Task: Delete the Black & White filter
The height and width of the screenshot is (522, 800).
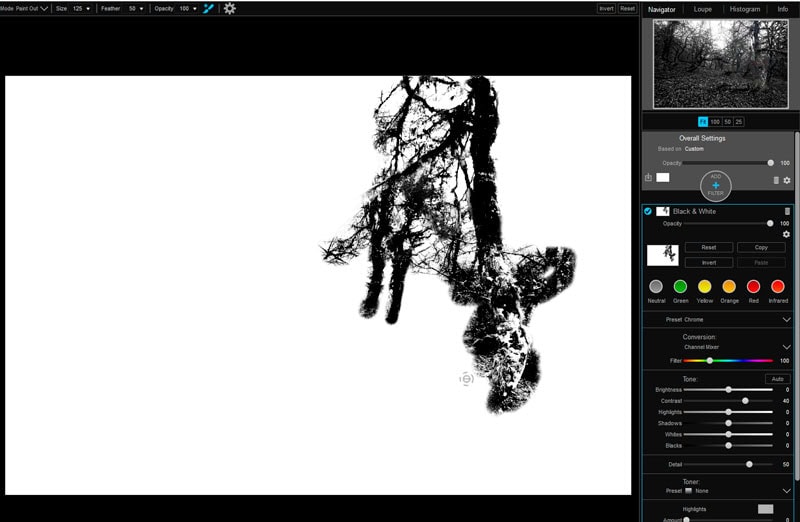Action: [787, 211]
